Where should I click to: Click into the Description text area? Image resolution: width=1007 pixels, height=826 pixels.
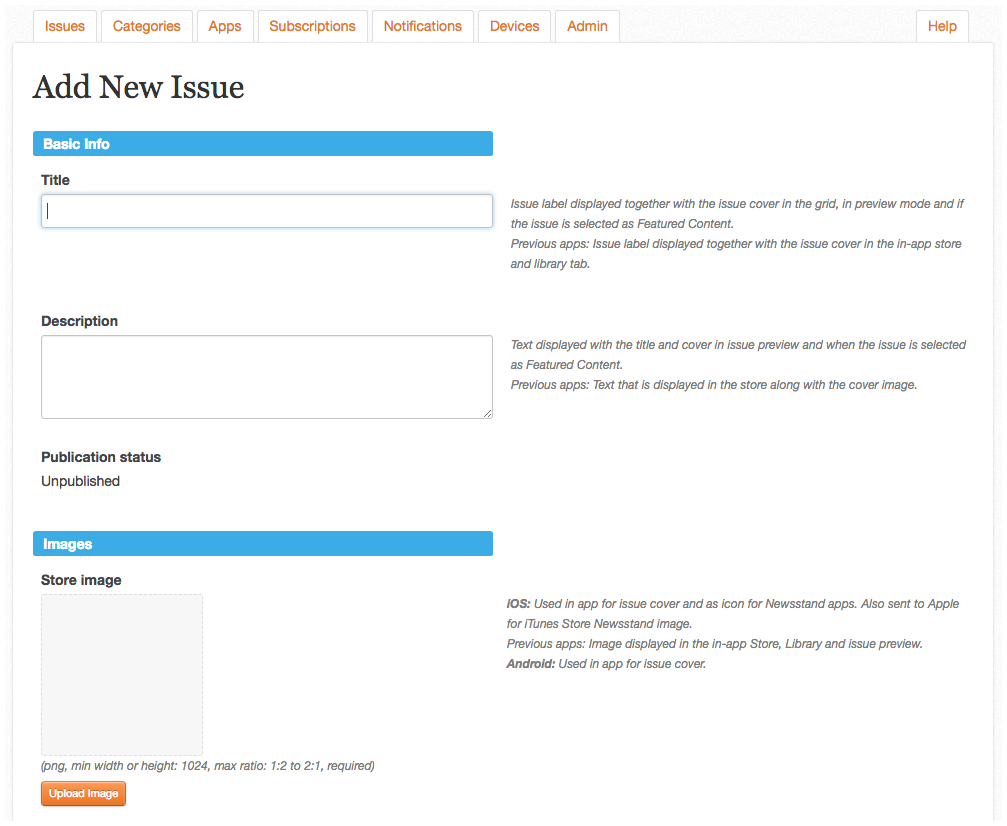coord(267,376)
